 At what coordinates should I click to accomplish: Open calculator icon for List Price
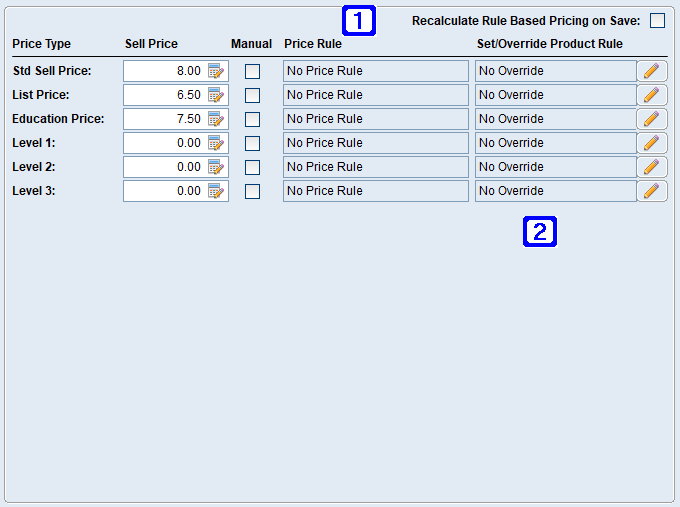click(216, 95)
